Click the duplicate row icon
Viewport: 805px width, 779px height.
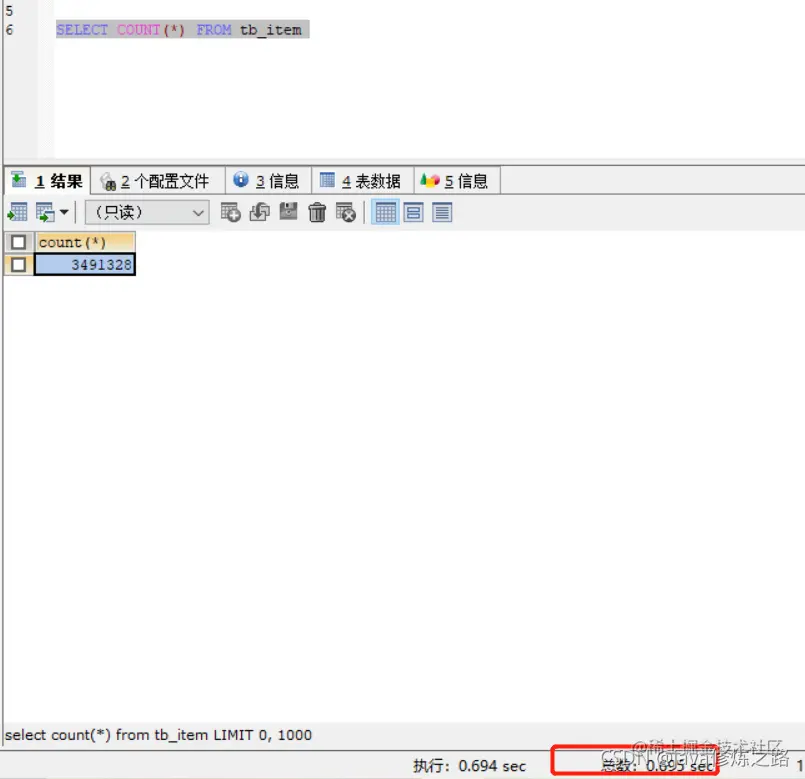tap(259, 212)
